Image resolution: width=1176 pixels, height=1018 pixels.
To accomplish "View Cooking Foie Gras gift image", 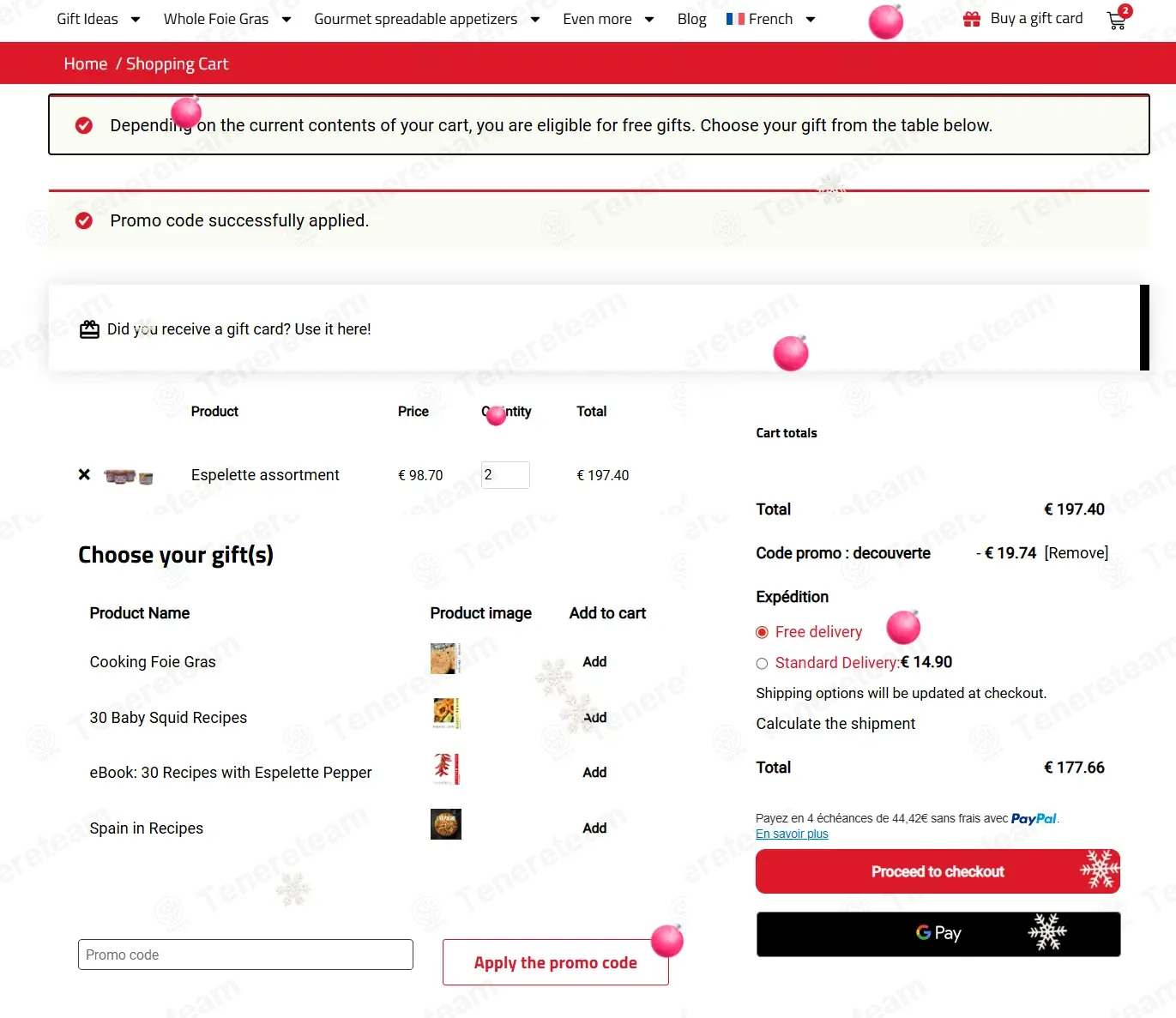I will coord(445,659).
